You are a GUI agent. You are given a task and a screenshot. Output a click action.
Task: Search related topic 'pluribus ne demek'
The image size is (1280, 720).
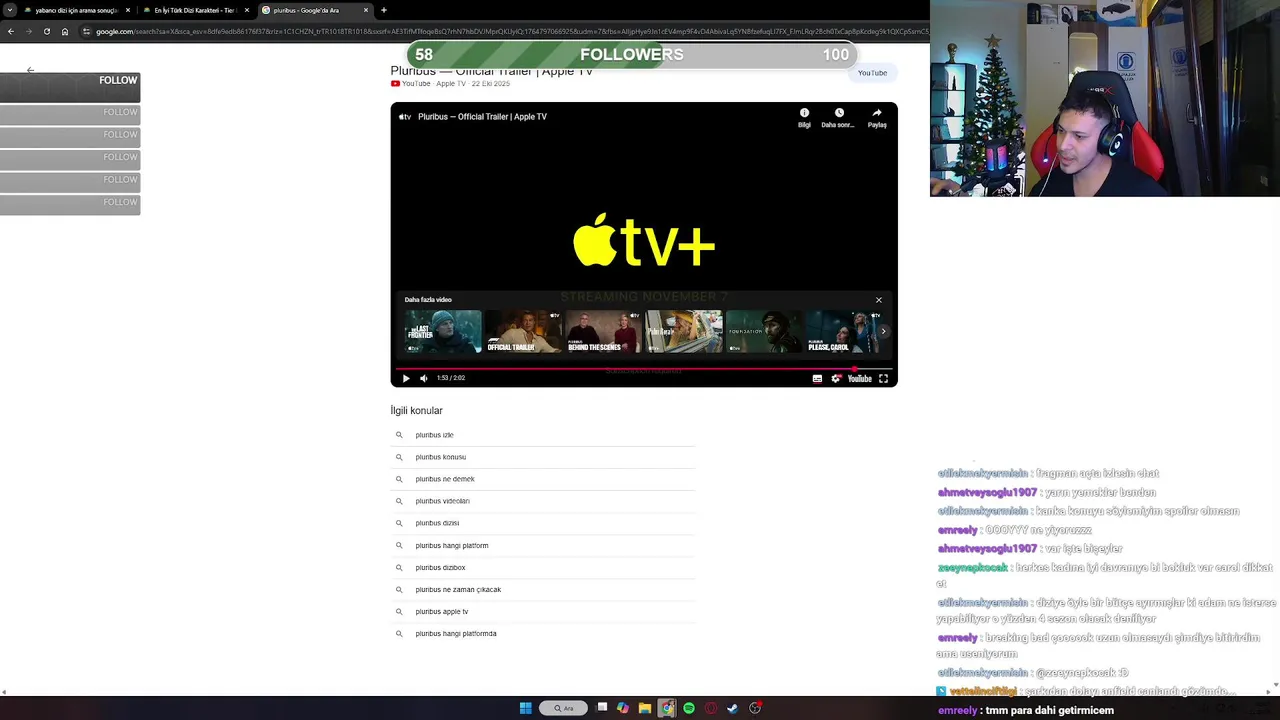coord(543,479)
